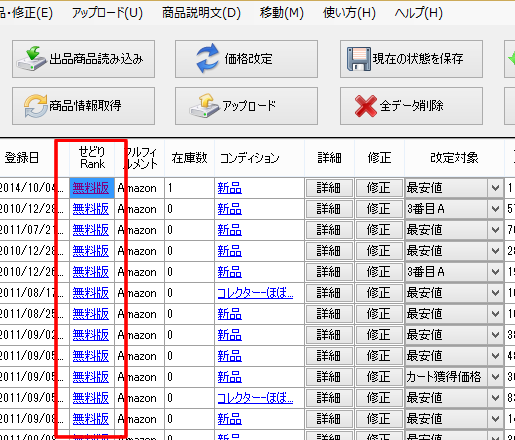Click the 出品商品読み込み download icon
This screenshot has width=515, height=440.
pyautogui.click(x=31, y=58)
